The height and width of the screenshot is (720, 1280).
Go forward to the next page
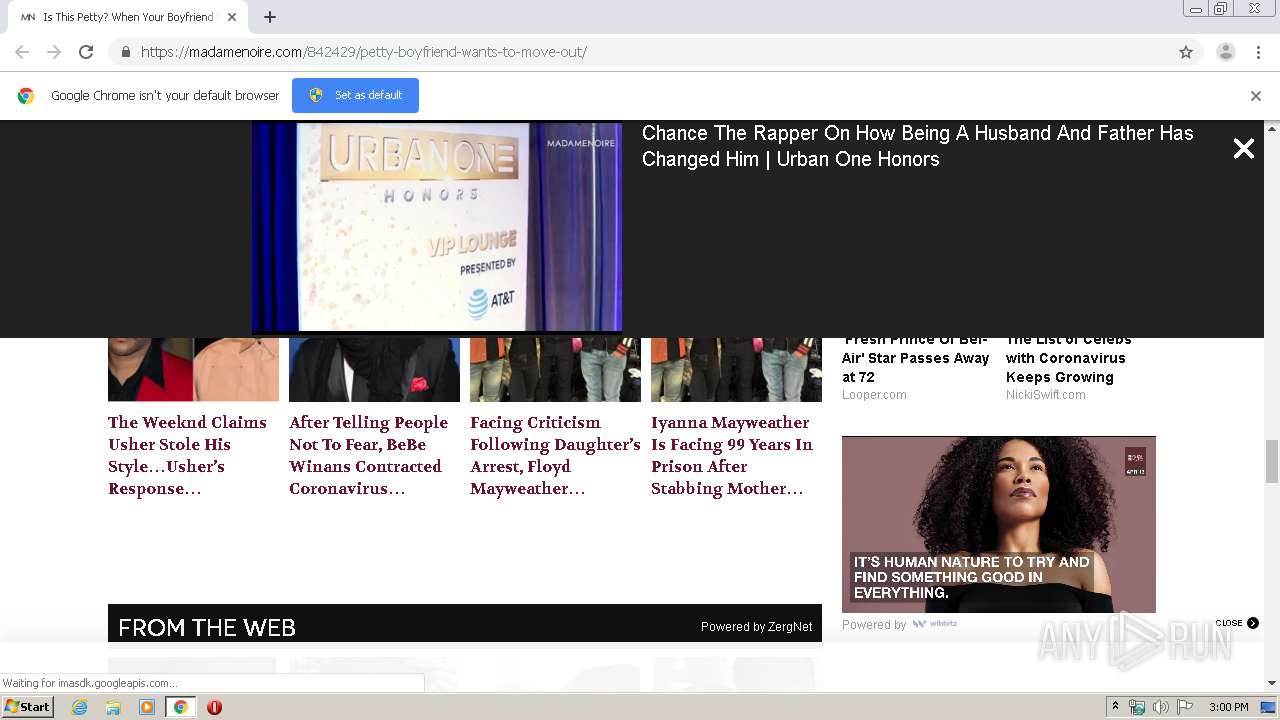(54, 52)
